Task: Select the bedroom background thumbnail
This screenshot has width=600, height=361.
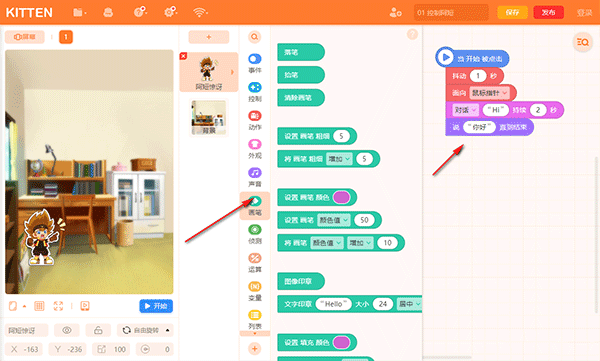Action: pos(209,118)
